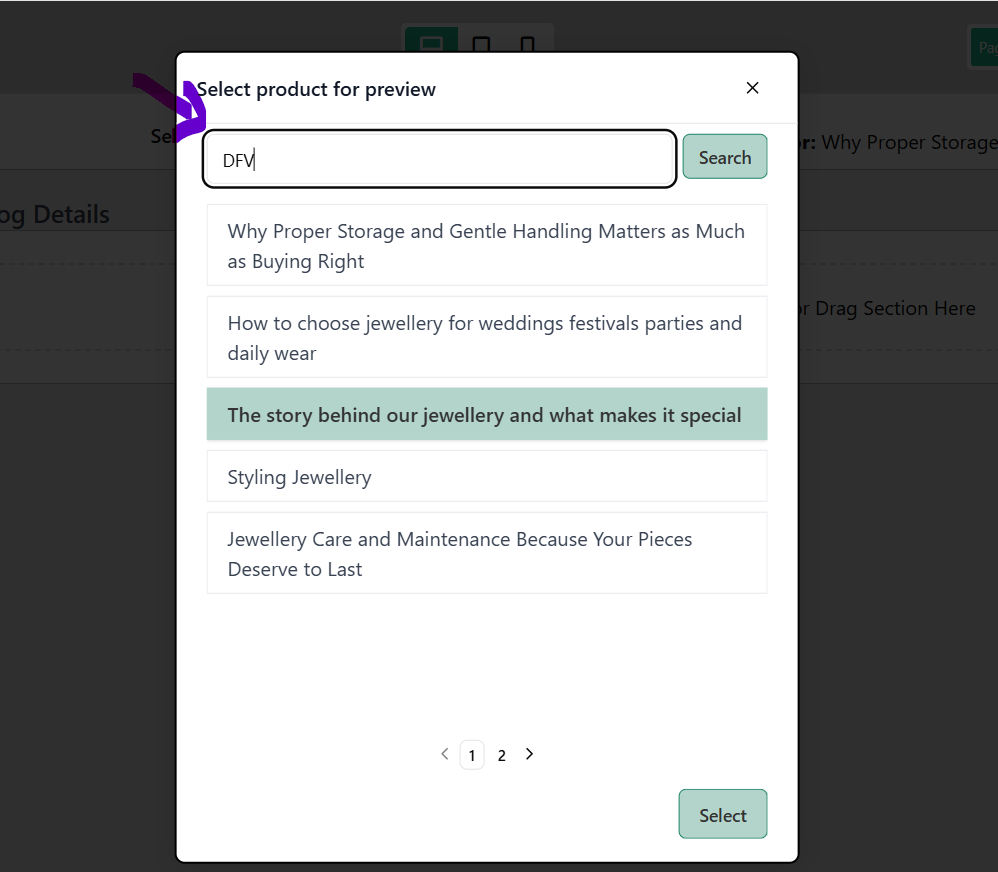Open page 1 of results
Screen dimensions: 998x872
472,756
